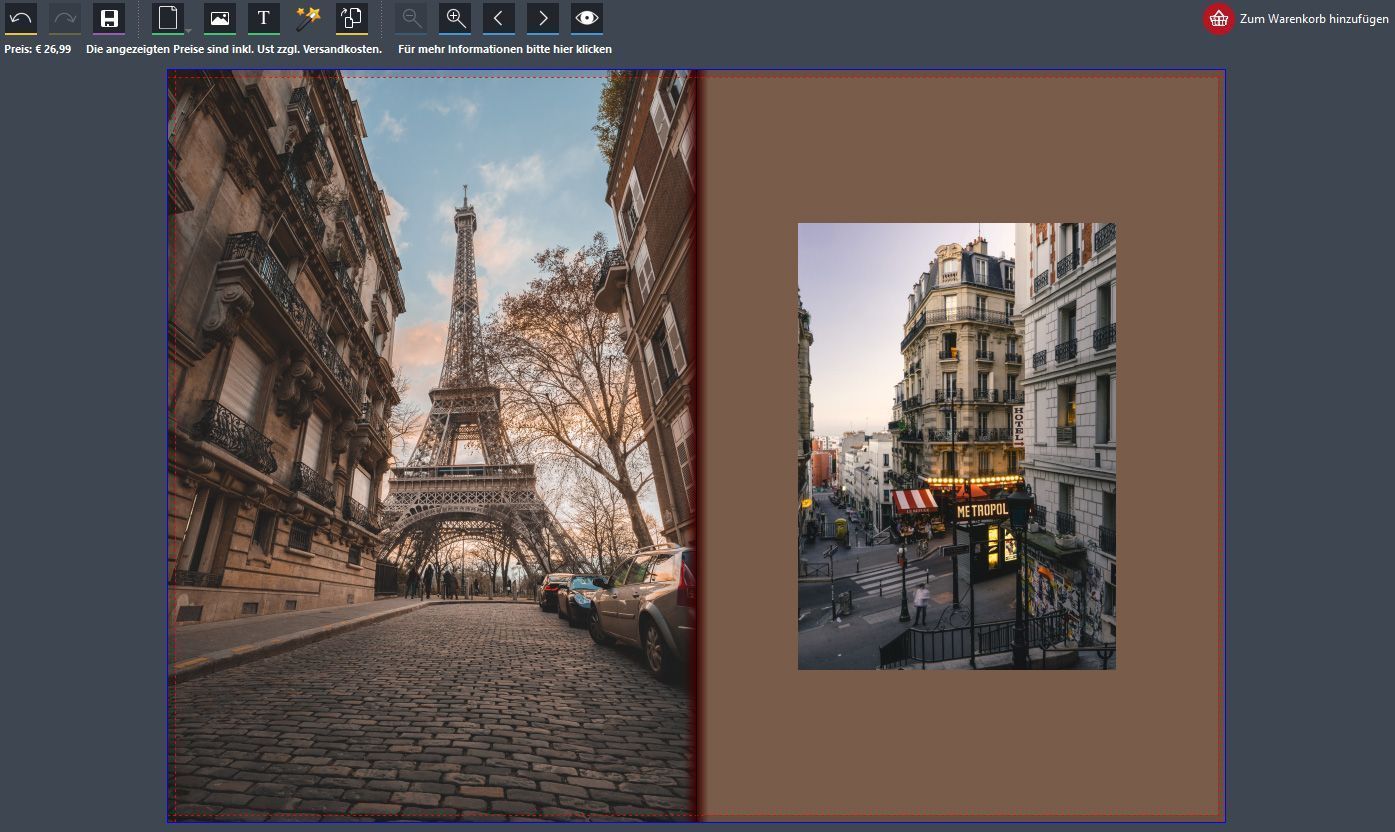Zoom in with the plus magnifier
This screenshot has width=1395, height=832.
[x=455, y=18]
